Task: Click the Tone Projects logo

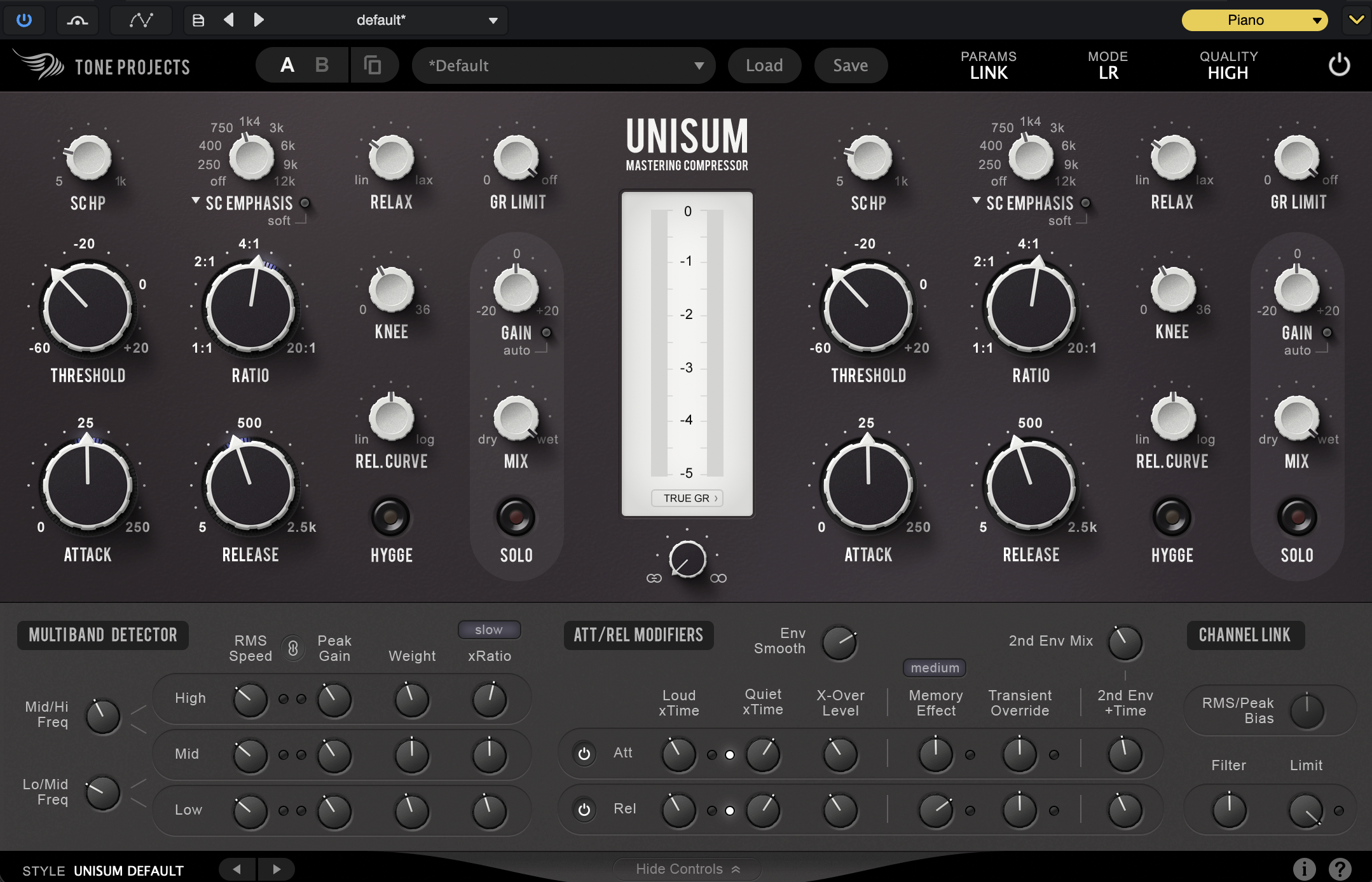Action: (102, 65)
